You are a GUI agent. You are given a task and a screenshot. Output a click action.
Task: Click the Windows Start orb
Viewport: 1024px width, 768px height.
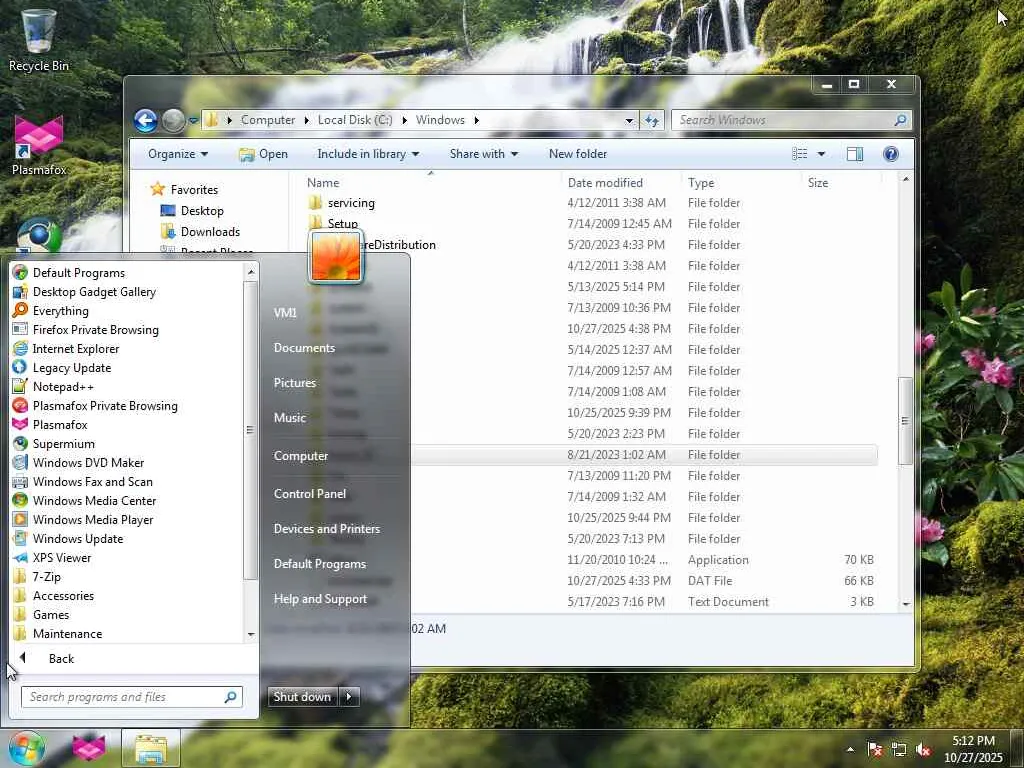(27, 748)
